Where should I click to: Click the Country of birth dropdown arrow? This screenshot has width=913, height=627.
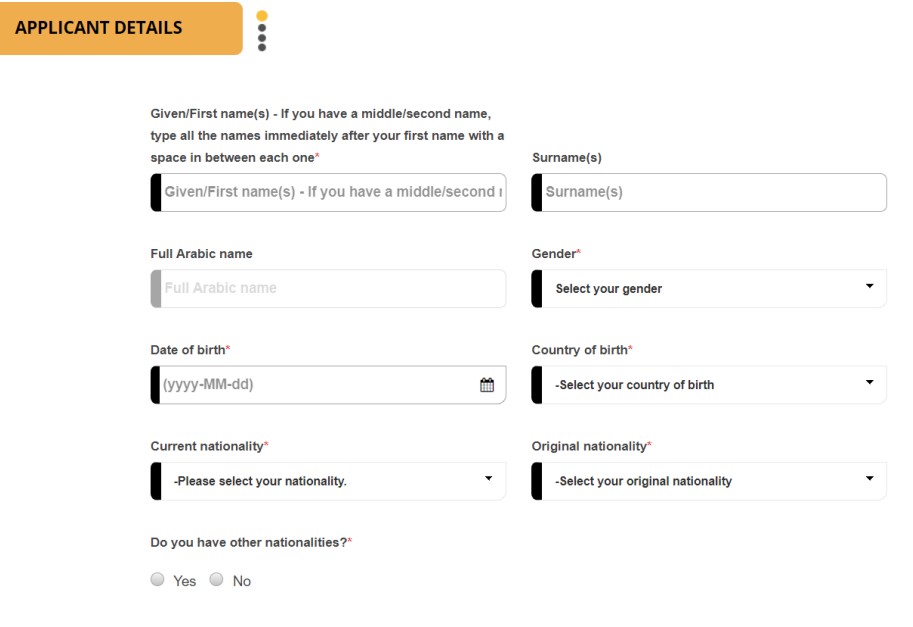(869, 382)
